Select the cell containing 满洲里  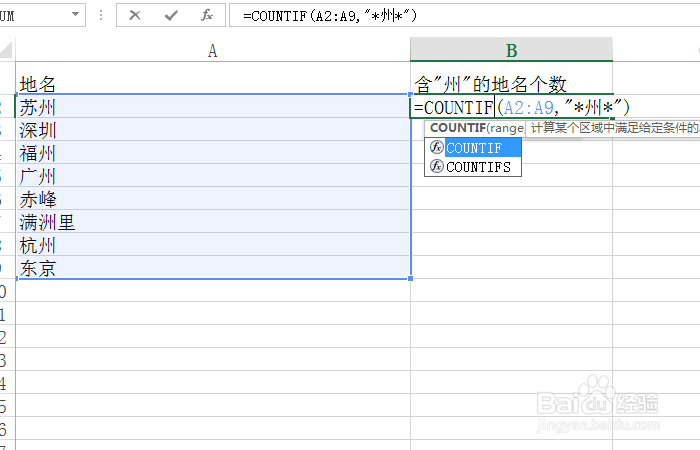(x=213, y=222)
